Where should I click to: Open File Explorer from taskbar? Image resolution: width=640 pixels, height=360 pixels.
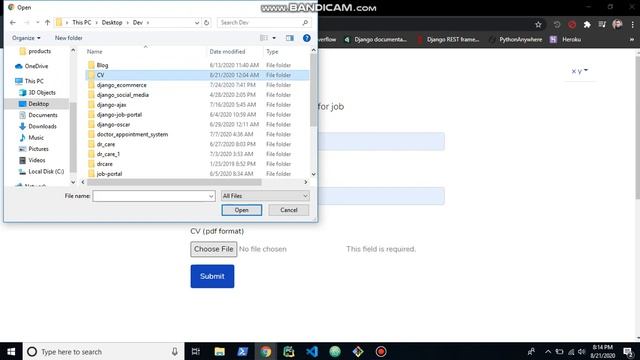coord(220,351)
